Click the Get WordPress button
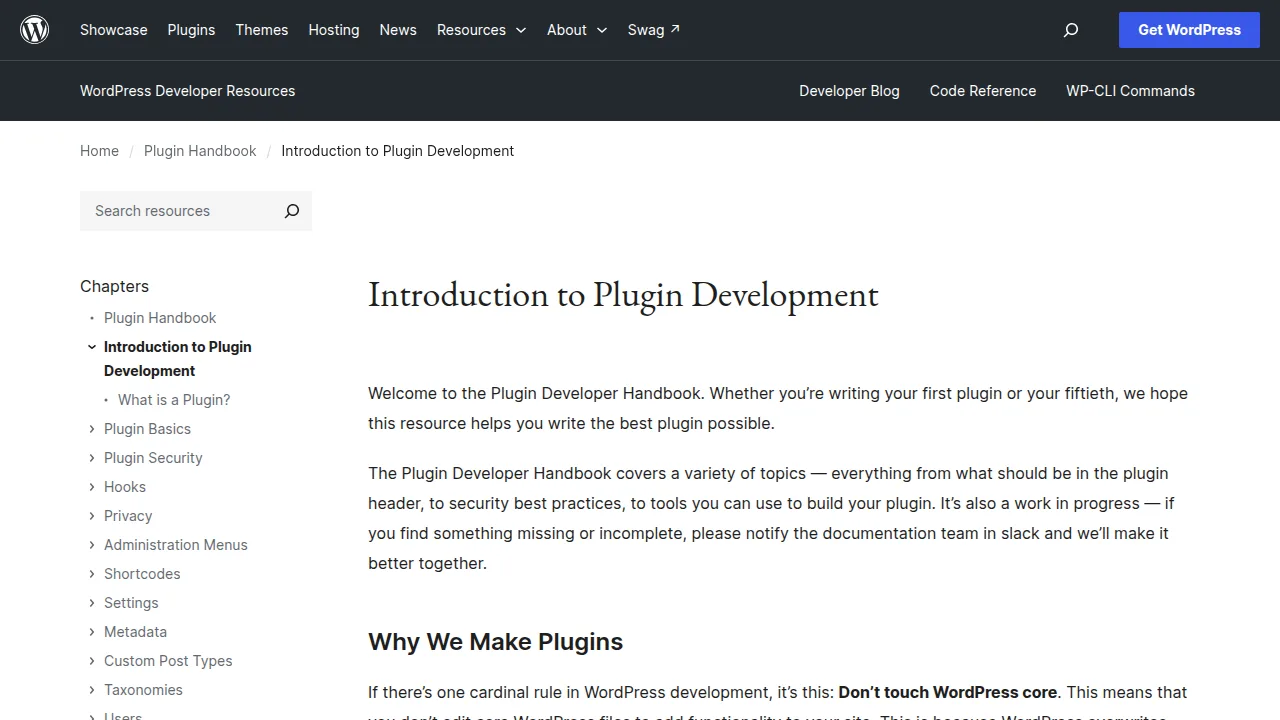The image size is (1280, 720). 1190,30
